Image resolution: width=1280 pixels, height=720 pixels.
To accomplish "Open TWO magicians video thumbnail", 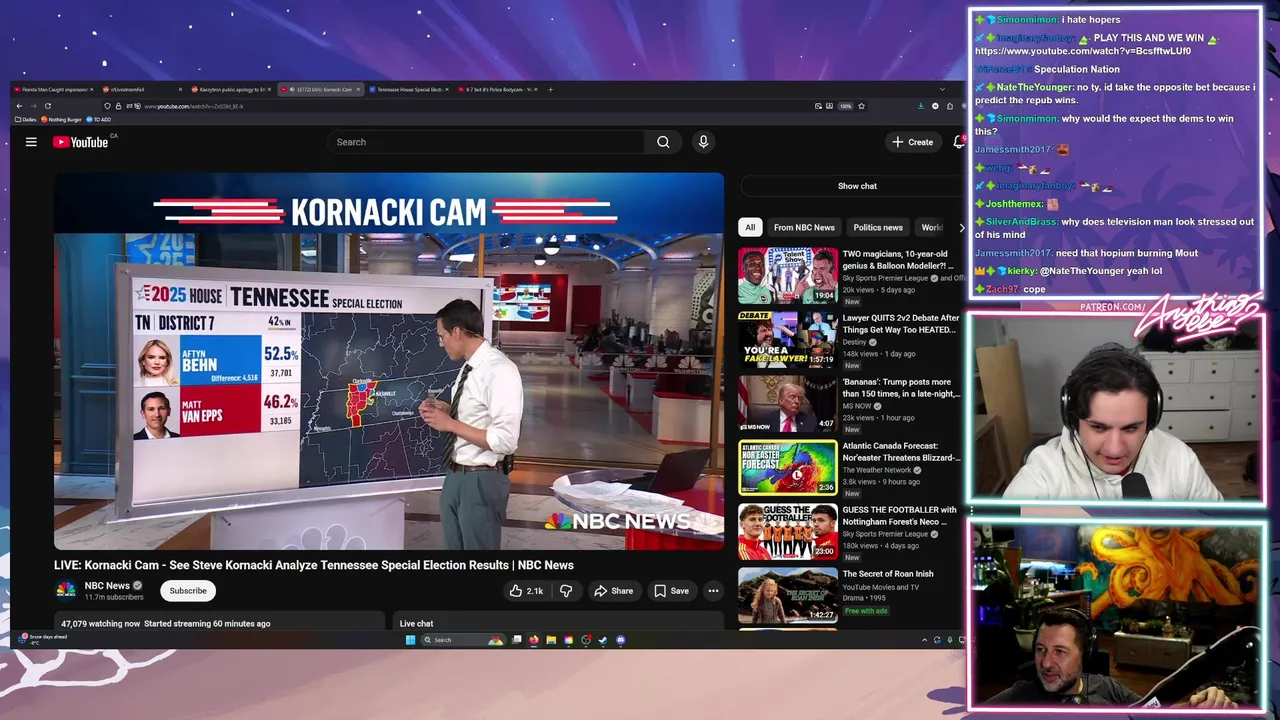I will click(788, 275).
